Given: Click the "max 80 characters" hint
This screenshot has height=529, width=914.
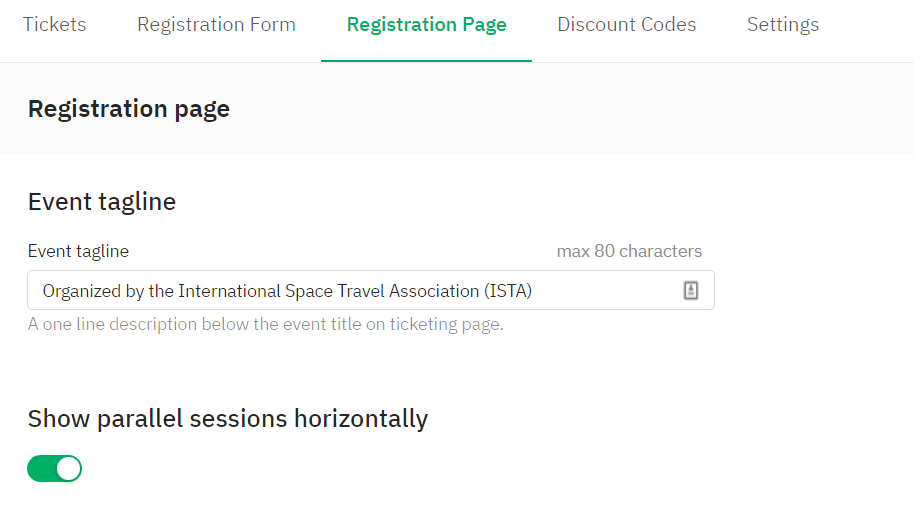Looking at the screenshot, I should 629,251.
